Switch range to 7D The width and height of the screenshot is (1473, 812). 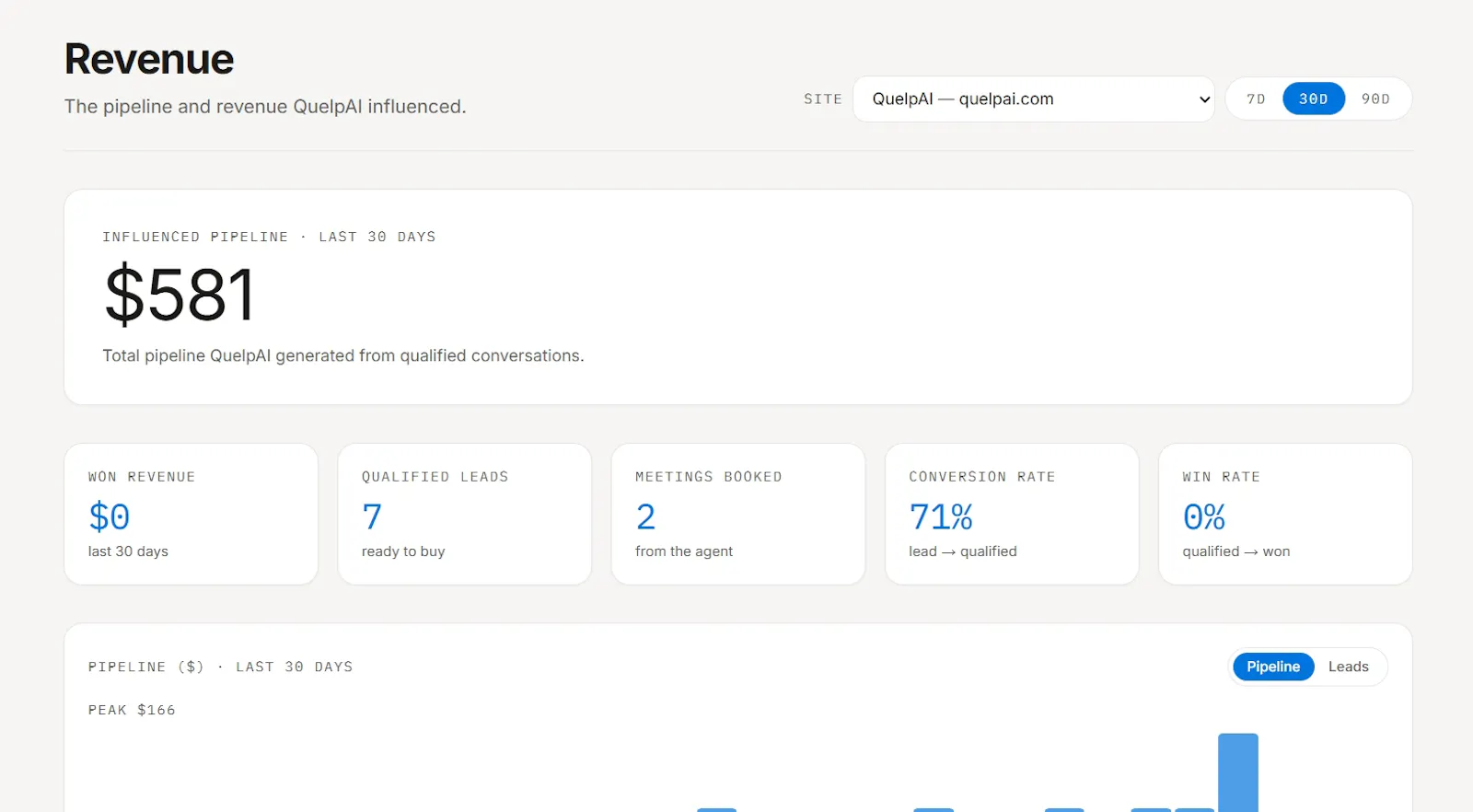click(1256, 99)
